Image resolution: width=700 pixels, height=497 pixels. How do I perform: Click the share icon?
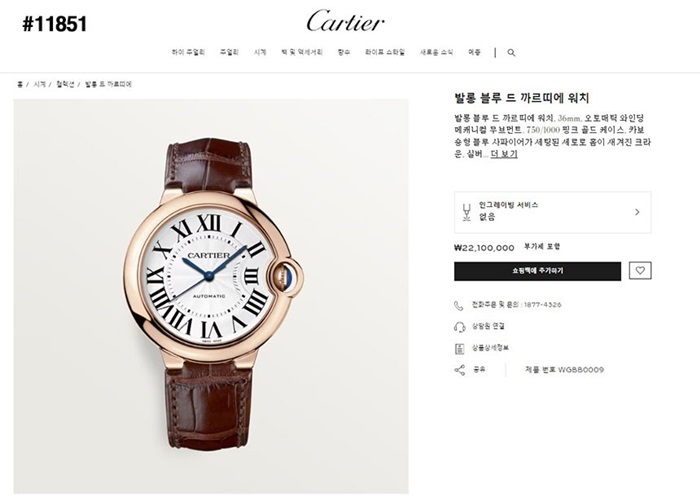(x=459, y=370)
